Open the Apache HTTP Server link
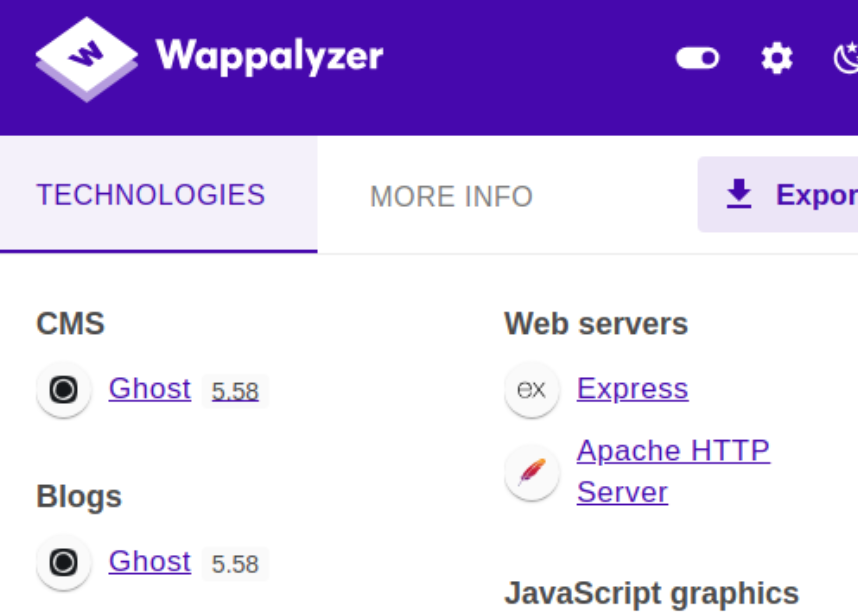 click(x=674, y=471)
